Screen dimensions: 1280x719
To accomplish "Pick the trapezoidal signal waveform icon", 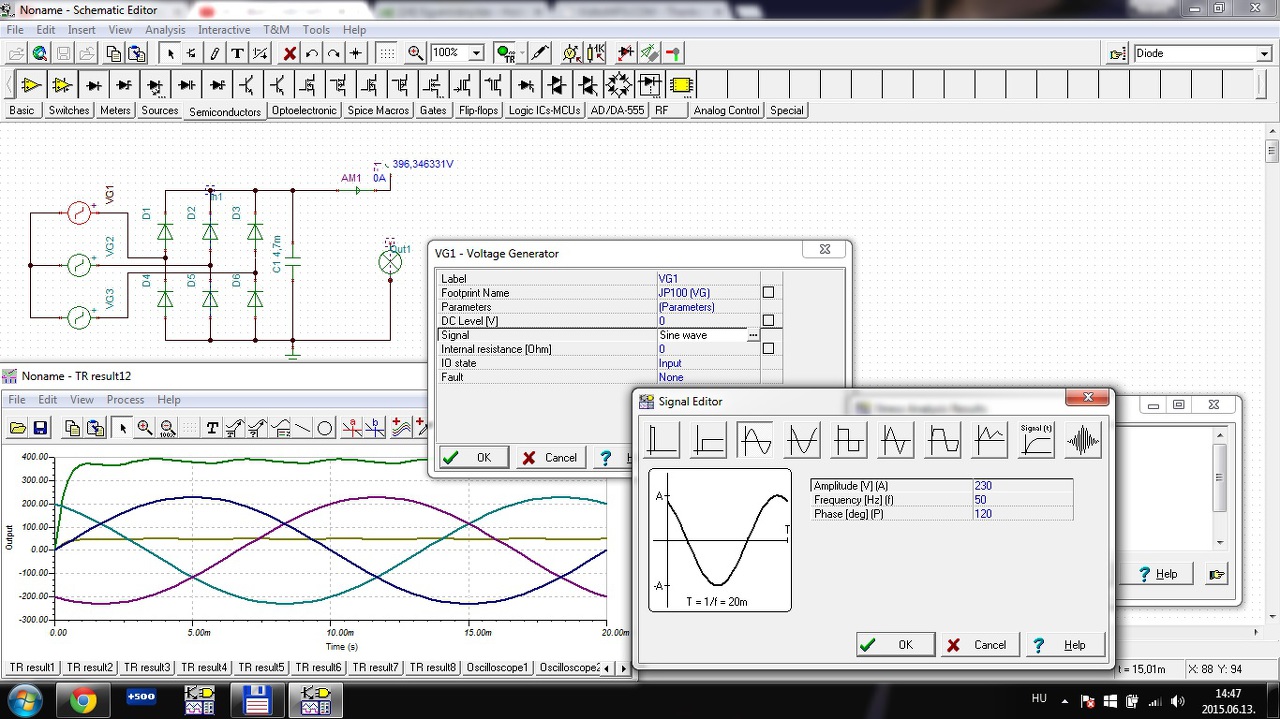I will (943, 440).
